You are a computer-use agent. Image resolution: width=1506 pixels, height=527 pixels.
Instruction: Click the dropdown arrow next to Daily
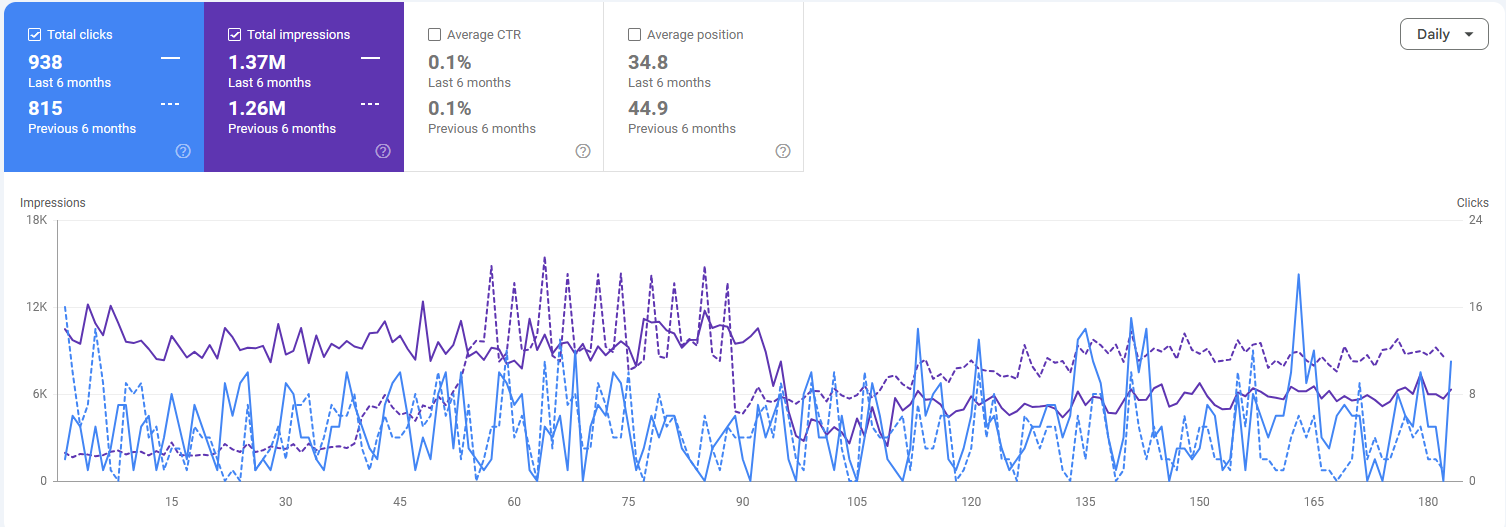point(1468,34)
